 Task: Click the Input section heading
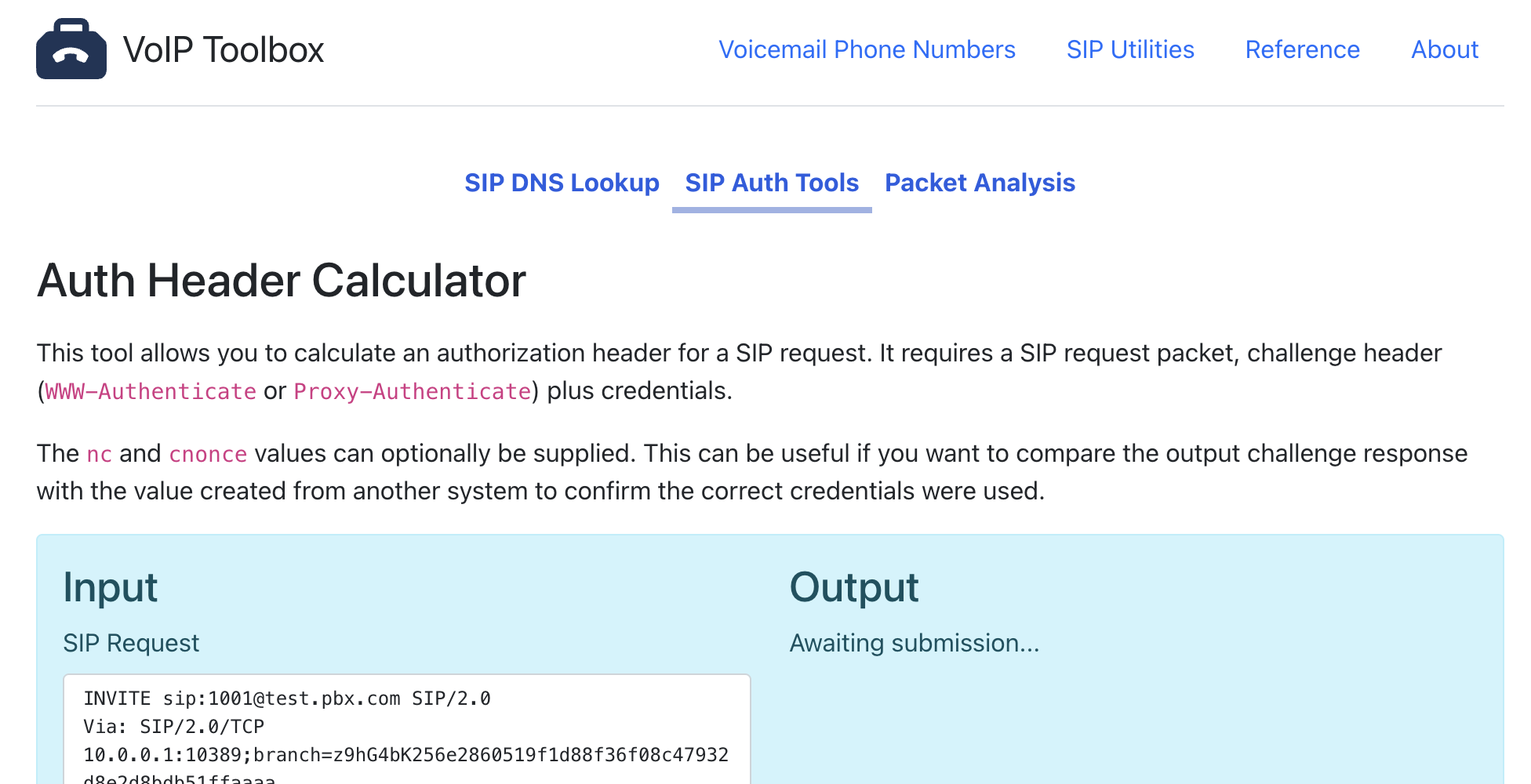tap(111, 587)
